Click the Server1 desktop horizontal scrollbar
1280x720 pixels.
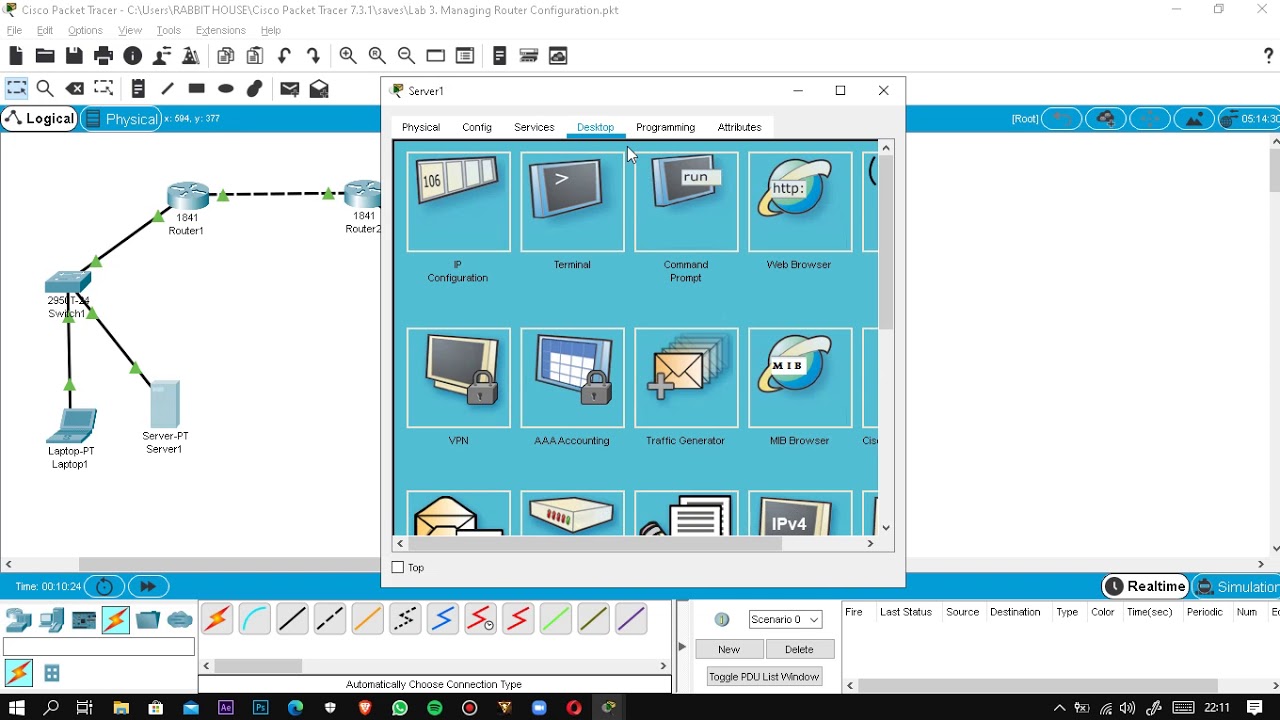594,544
